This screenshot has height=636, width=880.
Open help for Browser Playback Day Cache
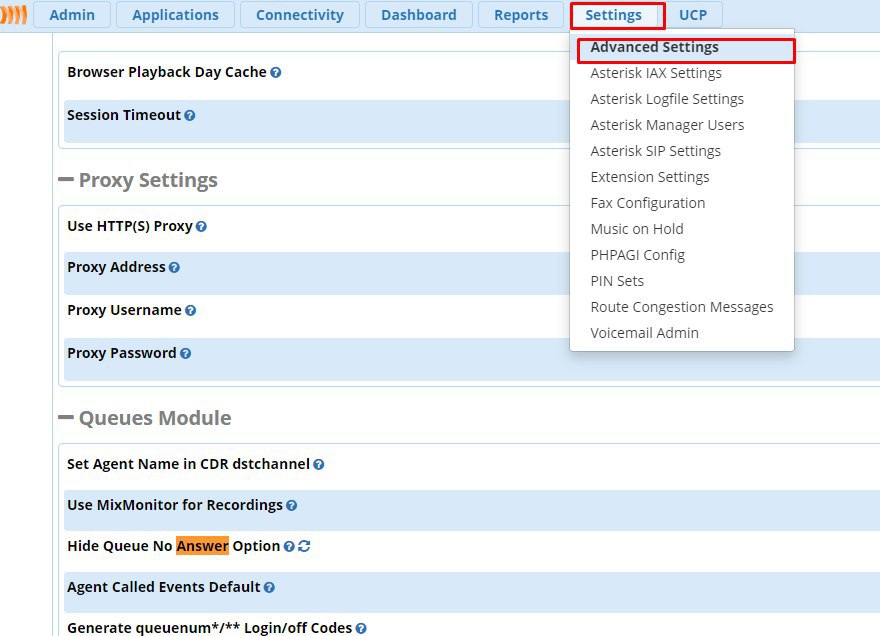click(276, 72)
